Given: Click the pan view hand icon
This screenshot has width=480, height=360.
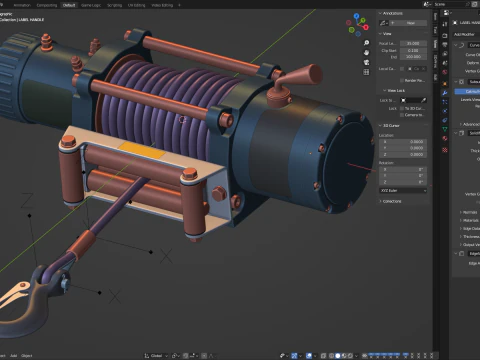Looking at the screenshot, I should click(x=366, y=53).
